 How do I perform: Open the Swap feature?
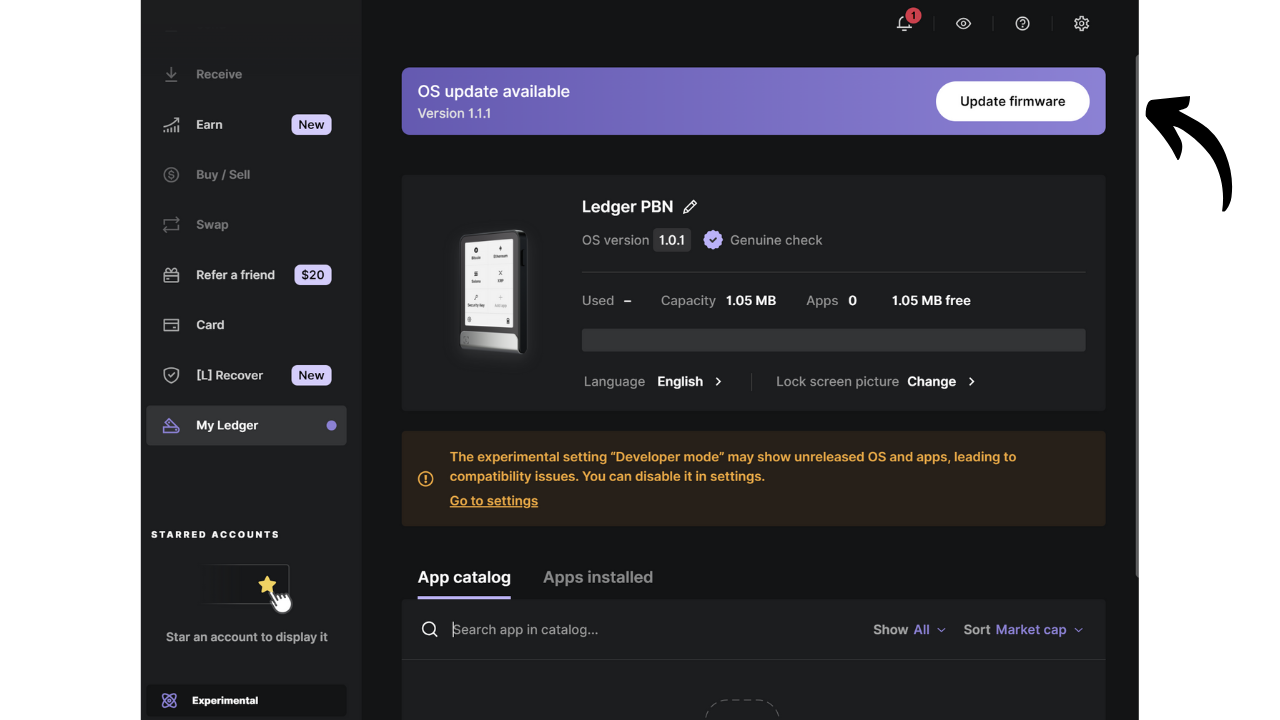pos(212,224)
